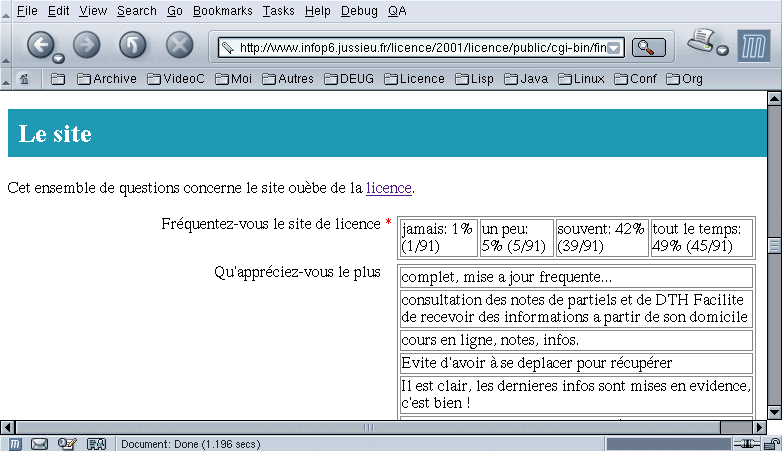Screen dimensions: 782x451
Task: Open the QA menu
Action: pos(397,10)
